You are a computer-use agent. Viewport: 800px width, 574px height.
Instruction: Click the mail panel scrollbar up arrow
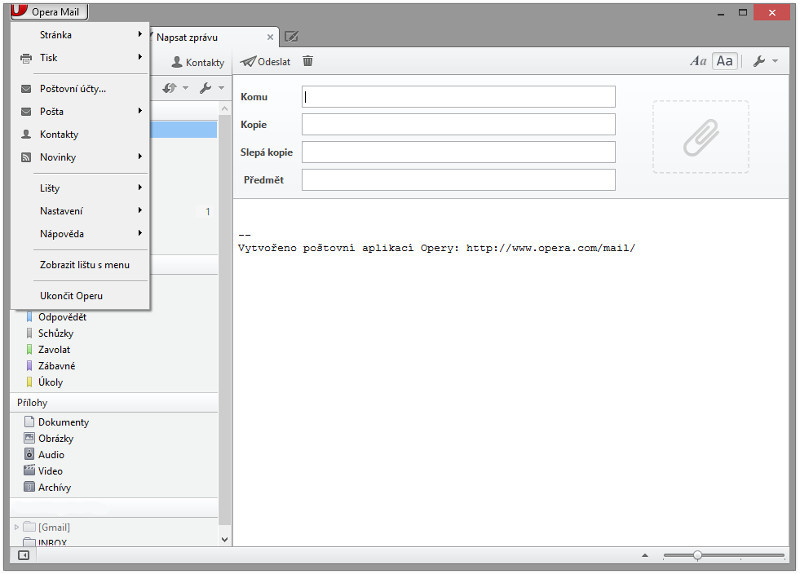pos(224,108)
